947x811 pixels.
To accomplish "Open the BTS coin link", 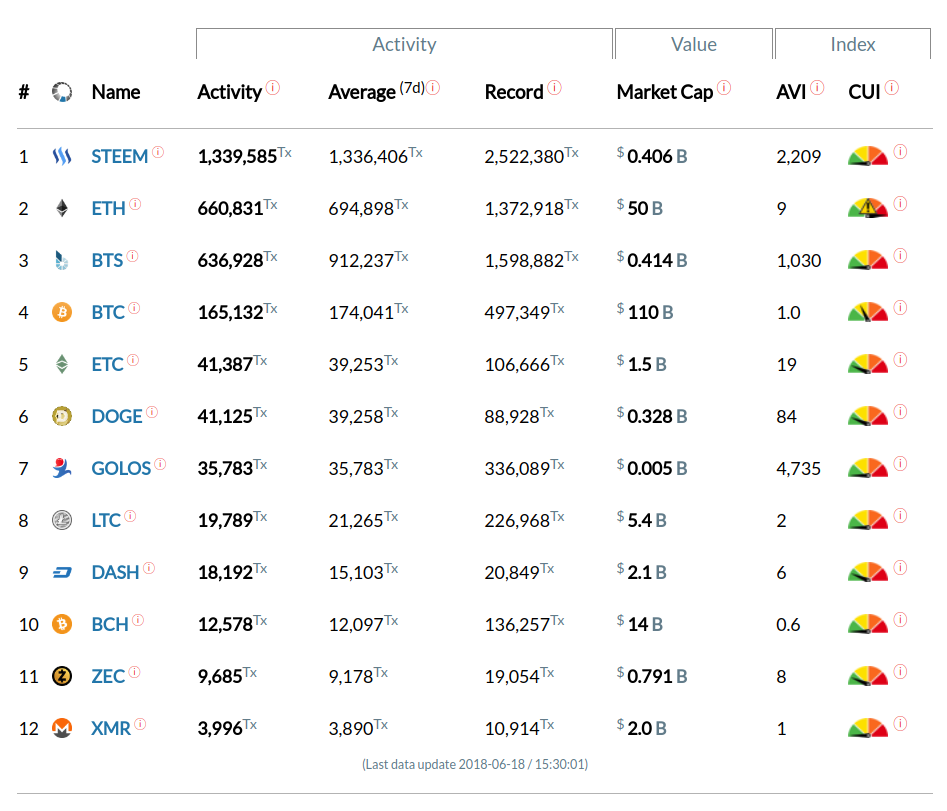I will coord(108,261).
